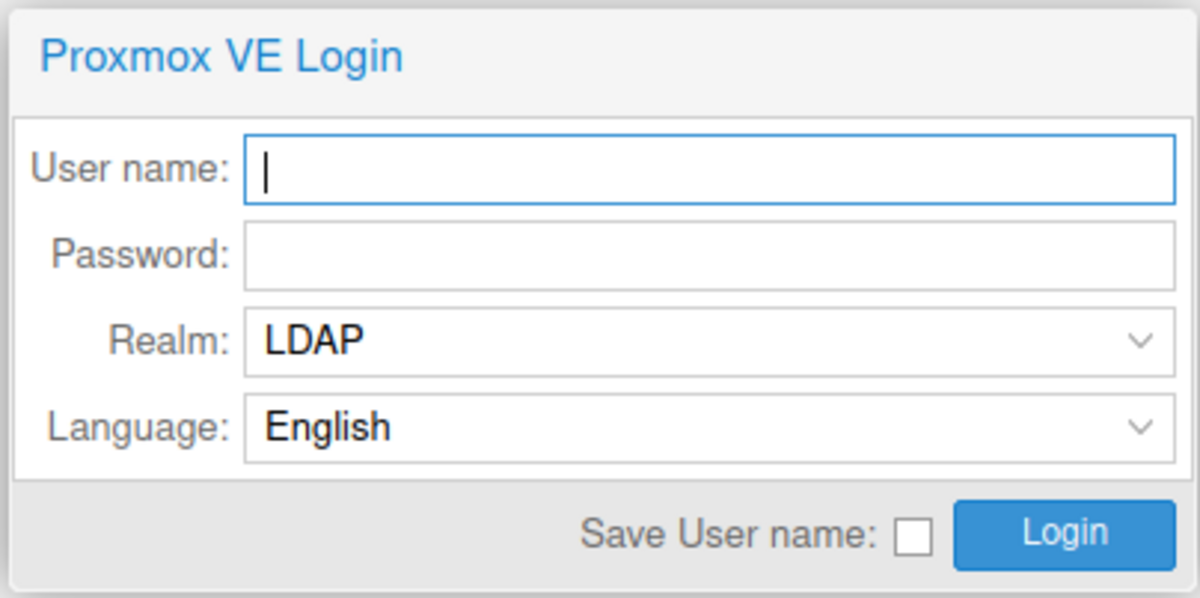Click the "Language:" field label
The image size is (1200, 598).
tap(138, 428)
